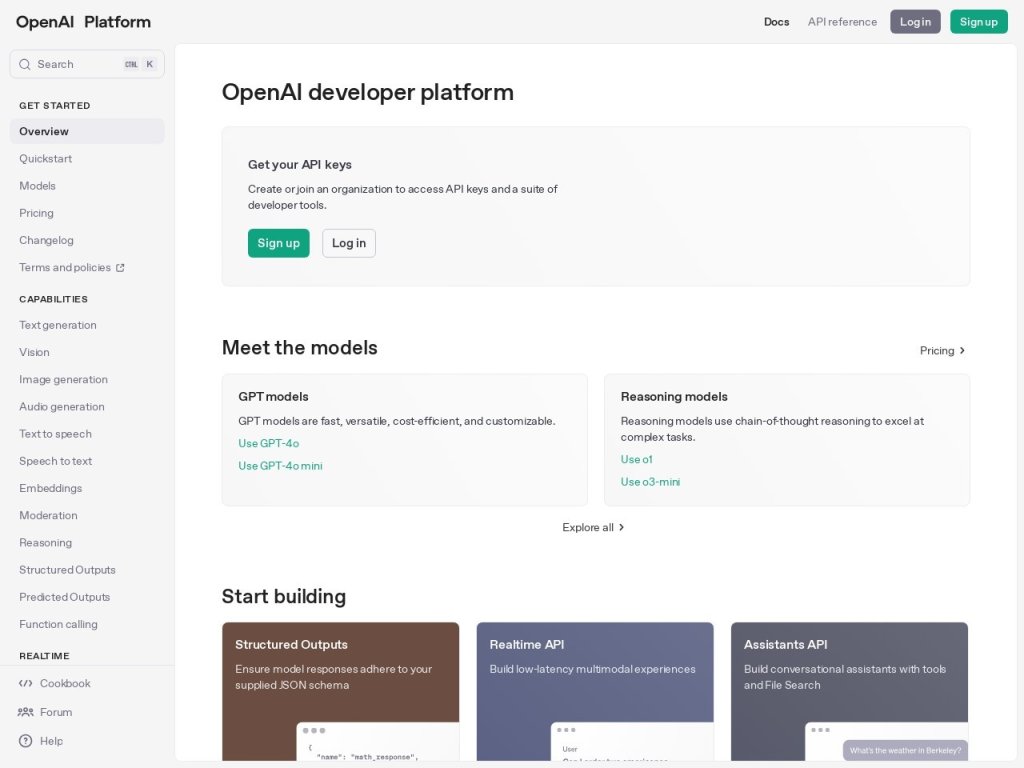Open Structured Outputs in the sidebar
This screenshot has width=1024, height=768.
pos(67,570)
